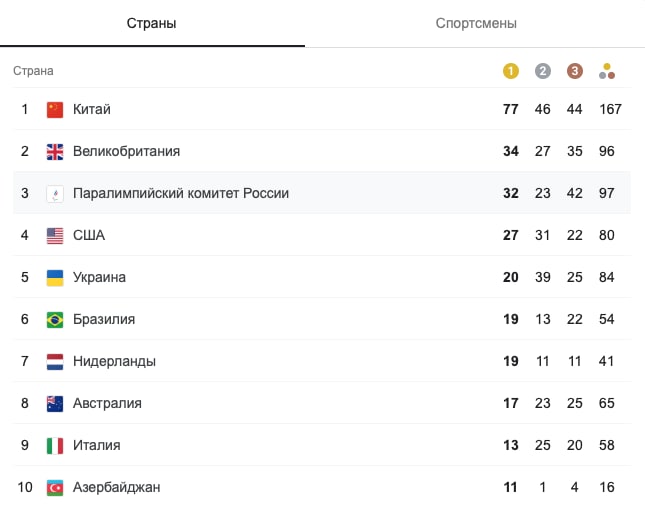Click the USA flag icon

click(55, 236)
